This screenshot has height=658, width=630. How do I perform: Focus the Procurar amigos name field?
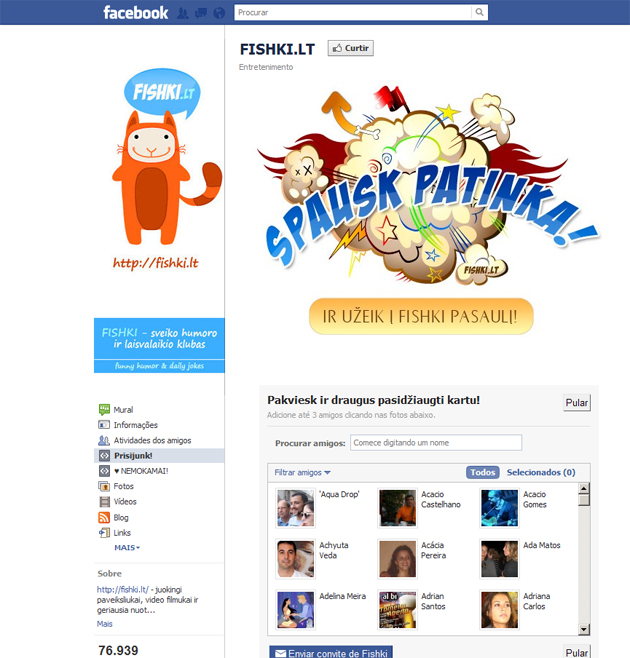click(436, 443)
